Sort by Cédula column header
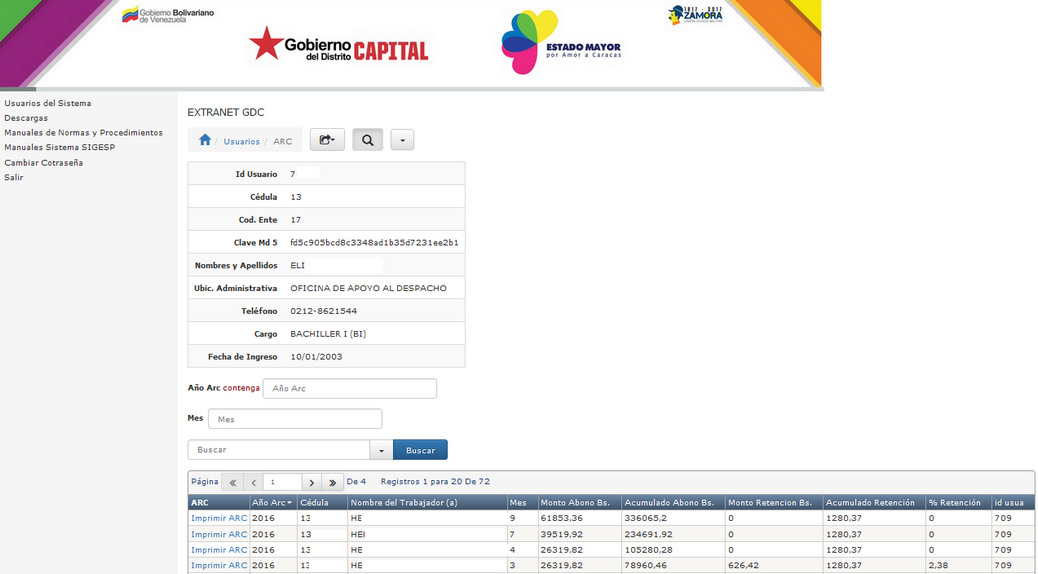 pos(314,502)
